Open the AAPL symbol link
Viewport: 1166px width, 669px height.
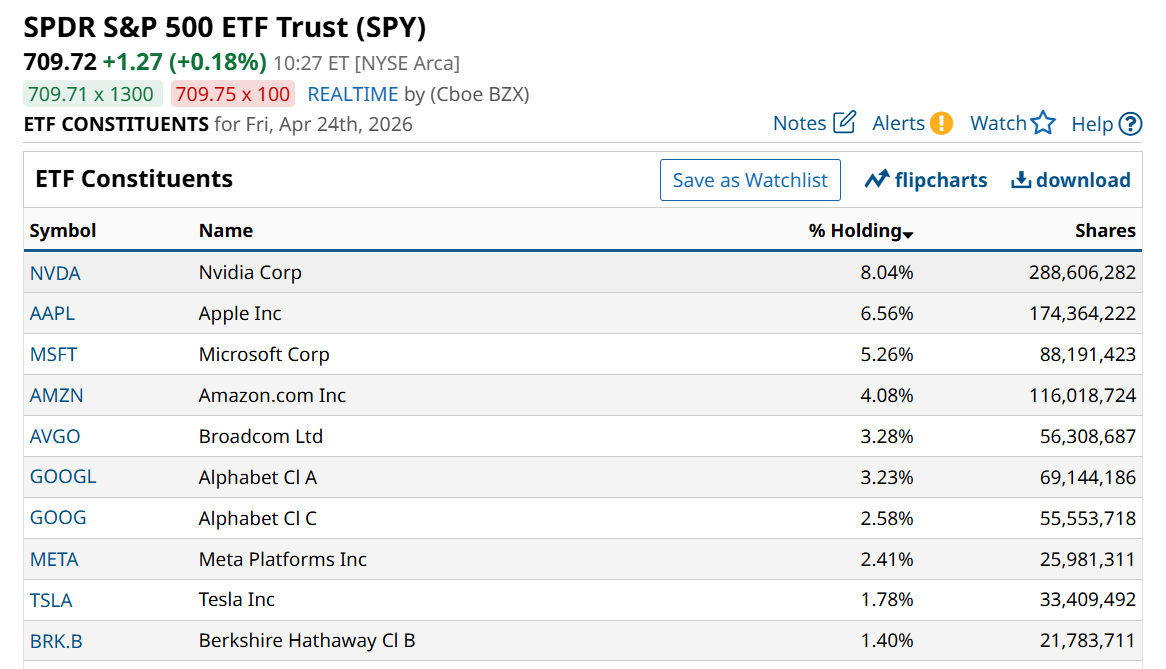[52, 314]
